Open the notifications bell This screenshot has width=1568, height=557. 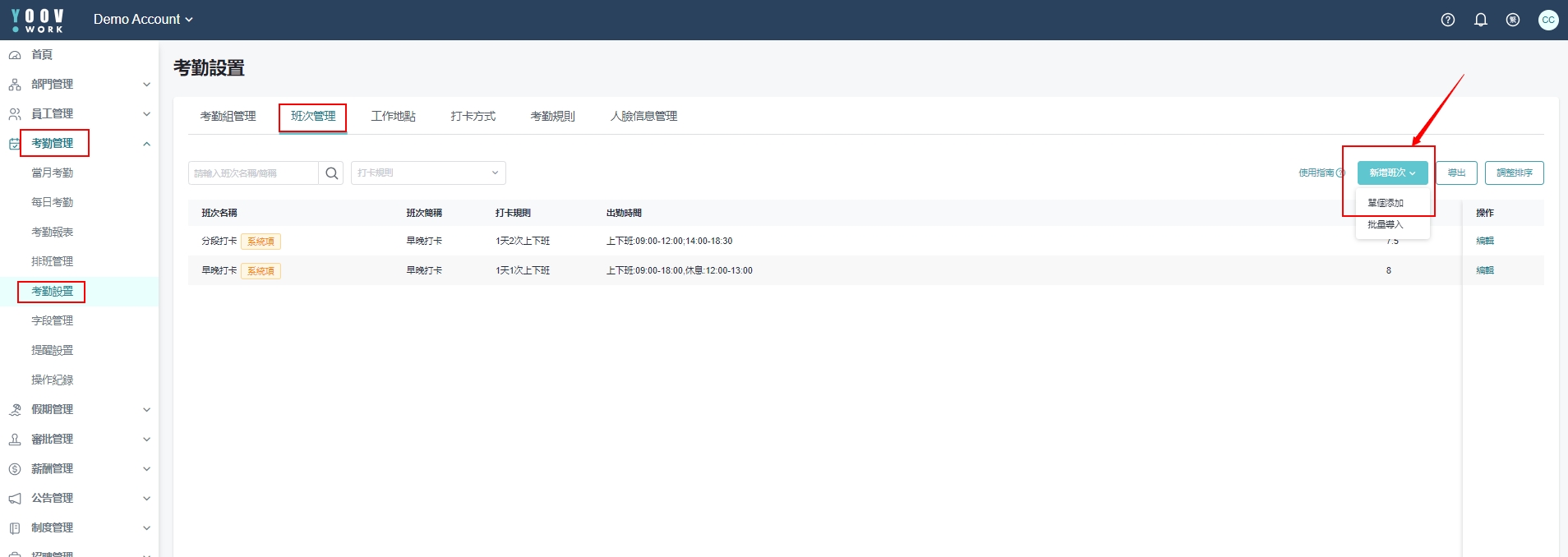(1480, 20)
